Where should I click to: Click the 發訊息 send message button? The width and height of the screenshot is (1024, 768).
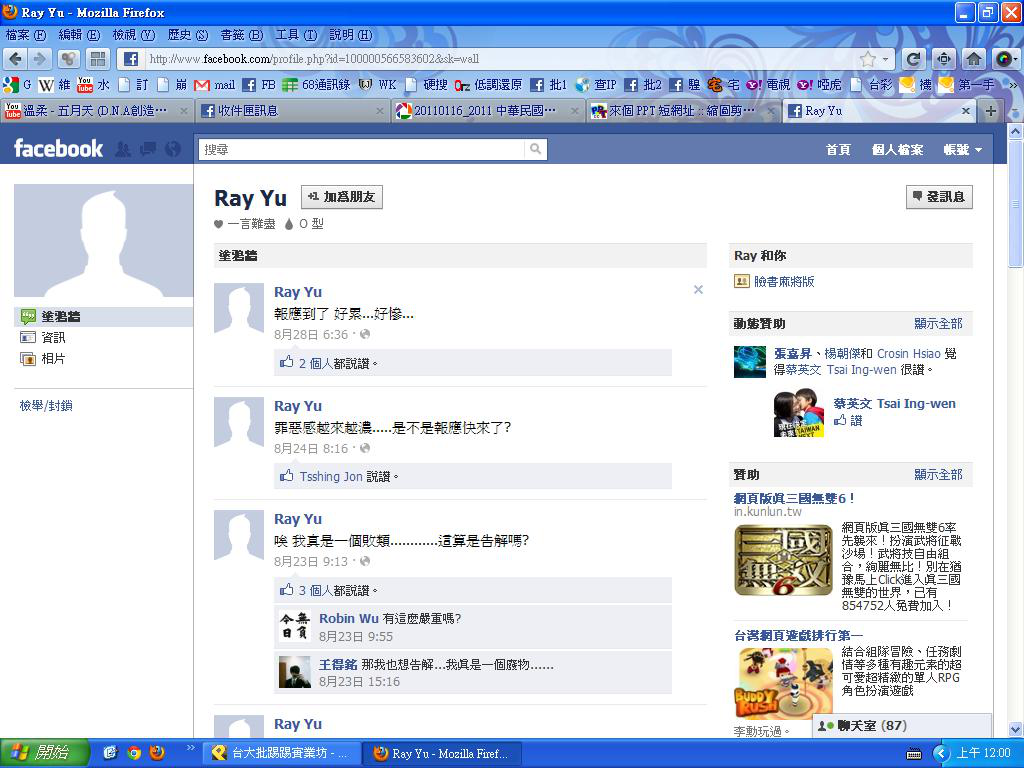point(939,197)
